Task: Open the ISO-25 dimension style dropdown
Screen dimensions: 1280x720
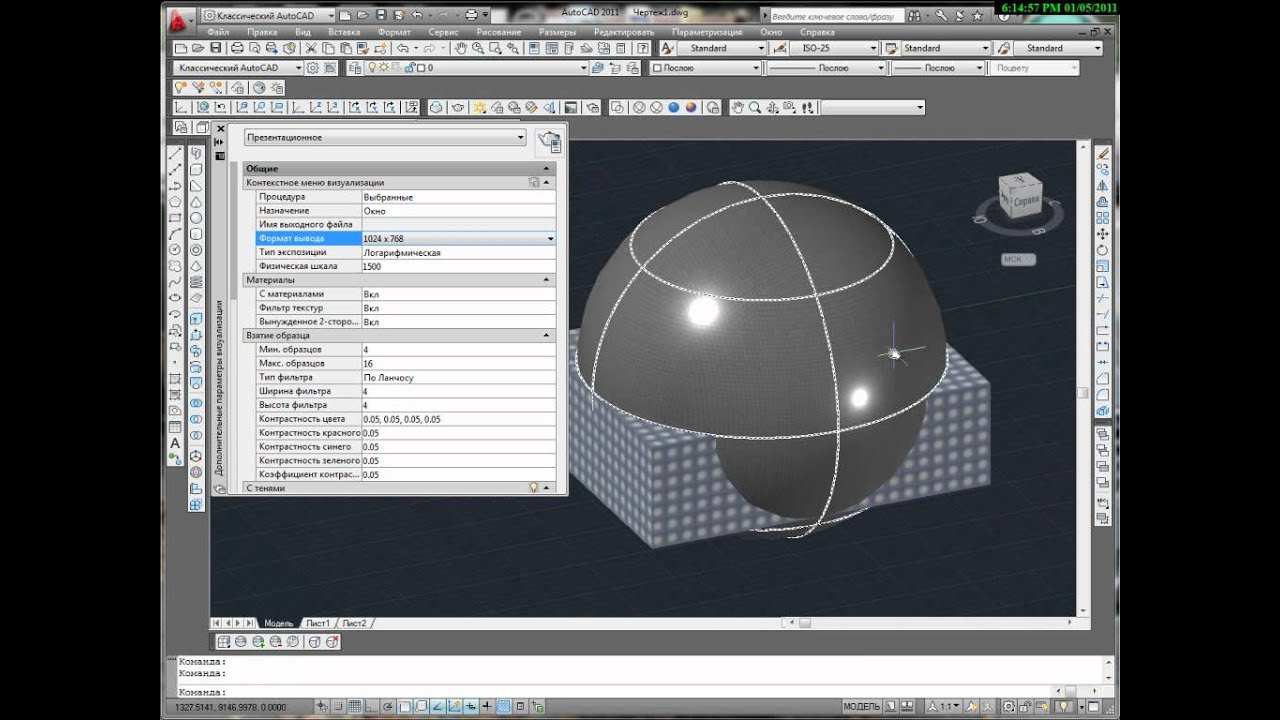Action: (833, 48)
